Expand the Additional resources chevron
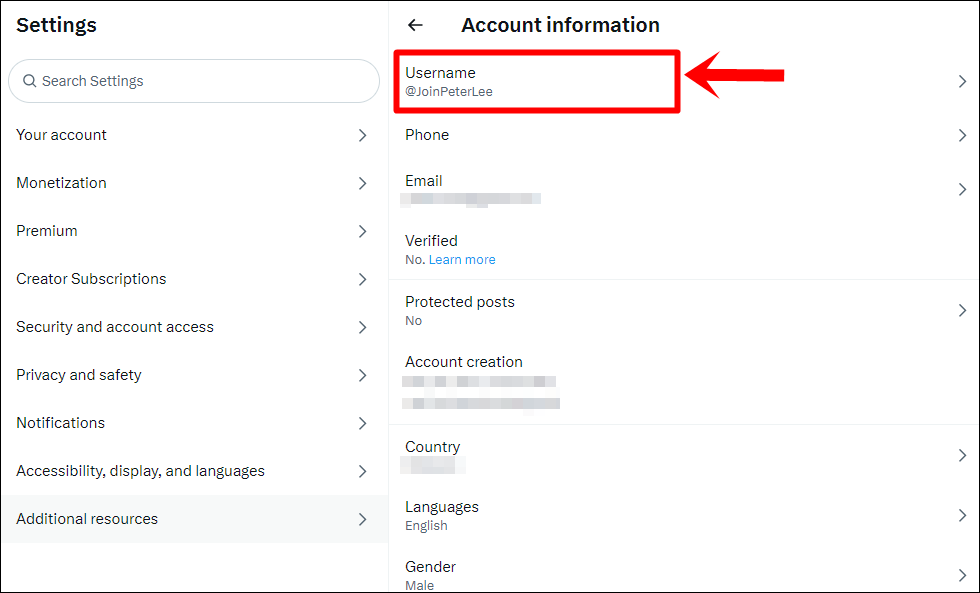 coord(362,518)
